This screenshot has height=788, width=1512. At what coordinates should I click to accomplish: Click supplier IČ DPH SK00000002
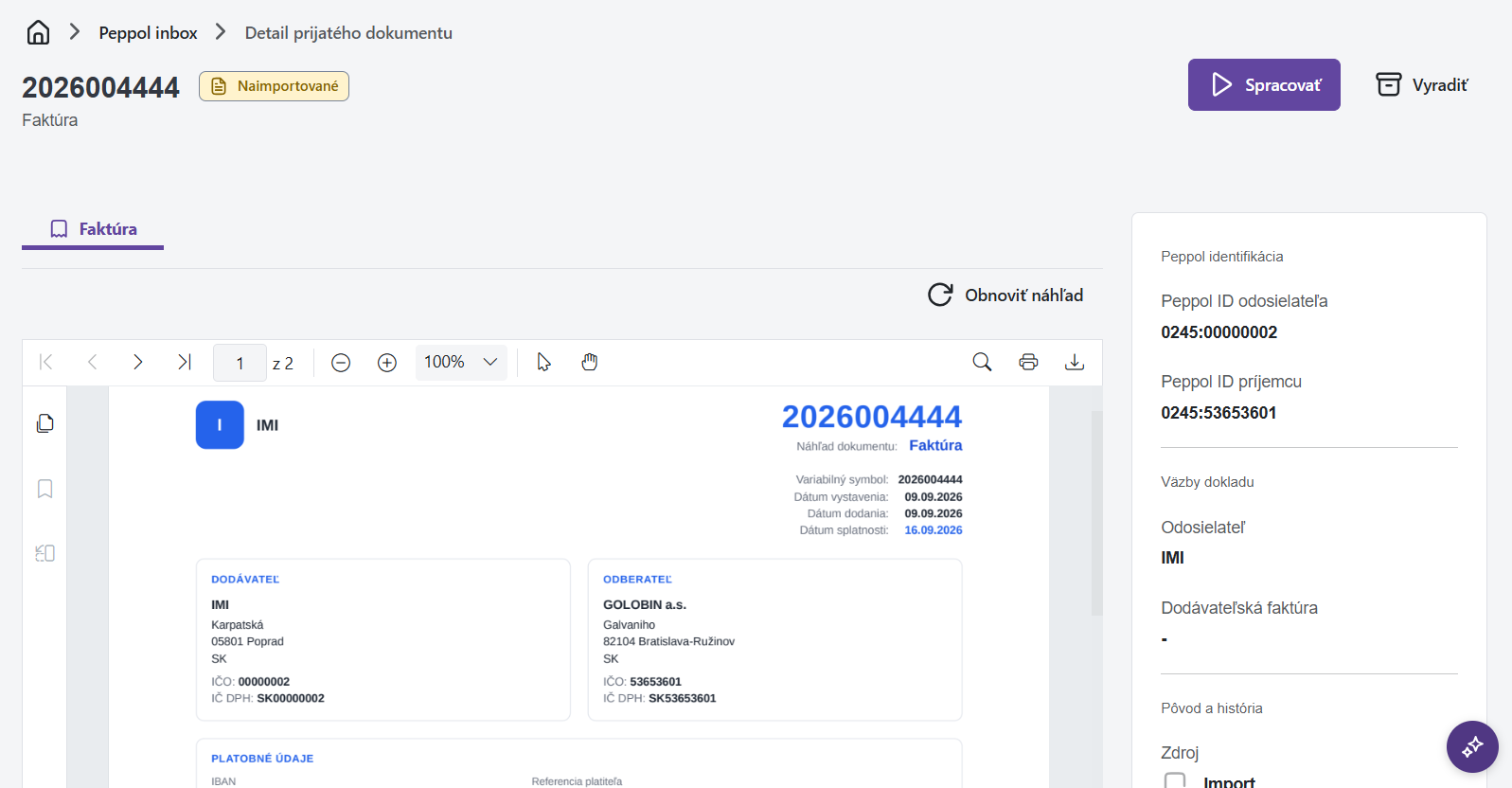(x=291, y=699)
